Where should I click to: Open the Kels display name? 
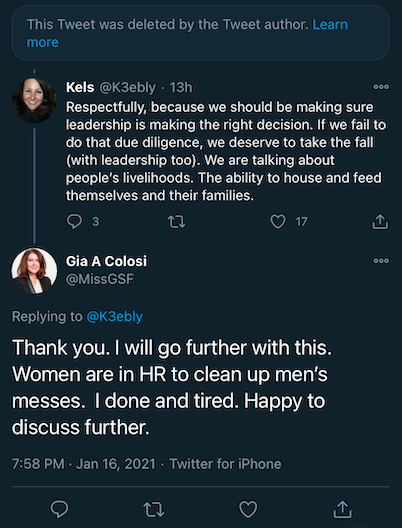point(80,88)
